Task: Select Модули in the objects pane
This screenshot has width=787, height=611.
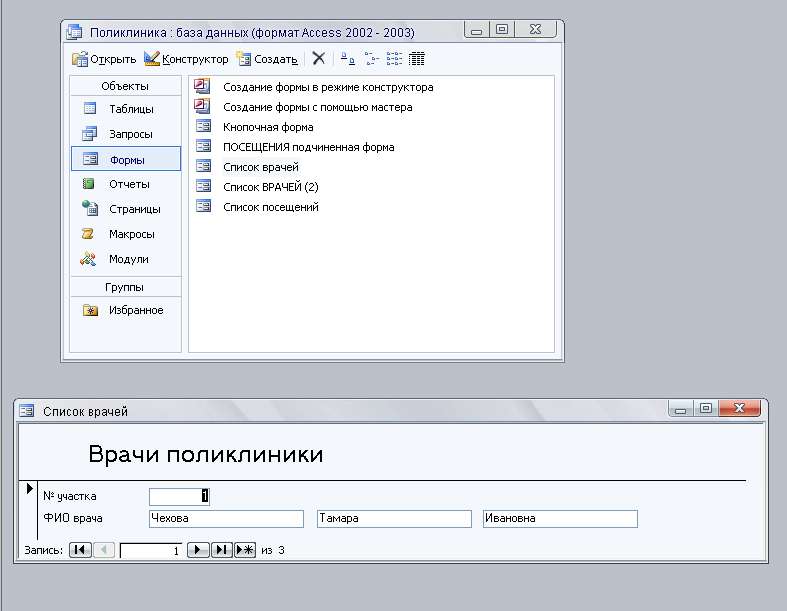Action: tap(125, 260)
